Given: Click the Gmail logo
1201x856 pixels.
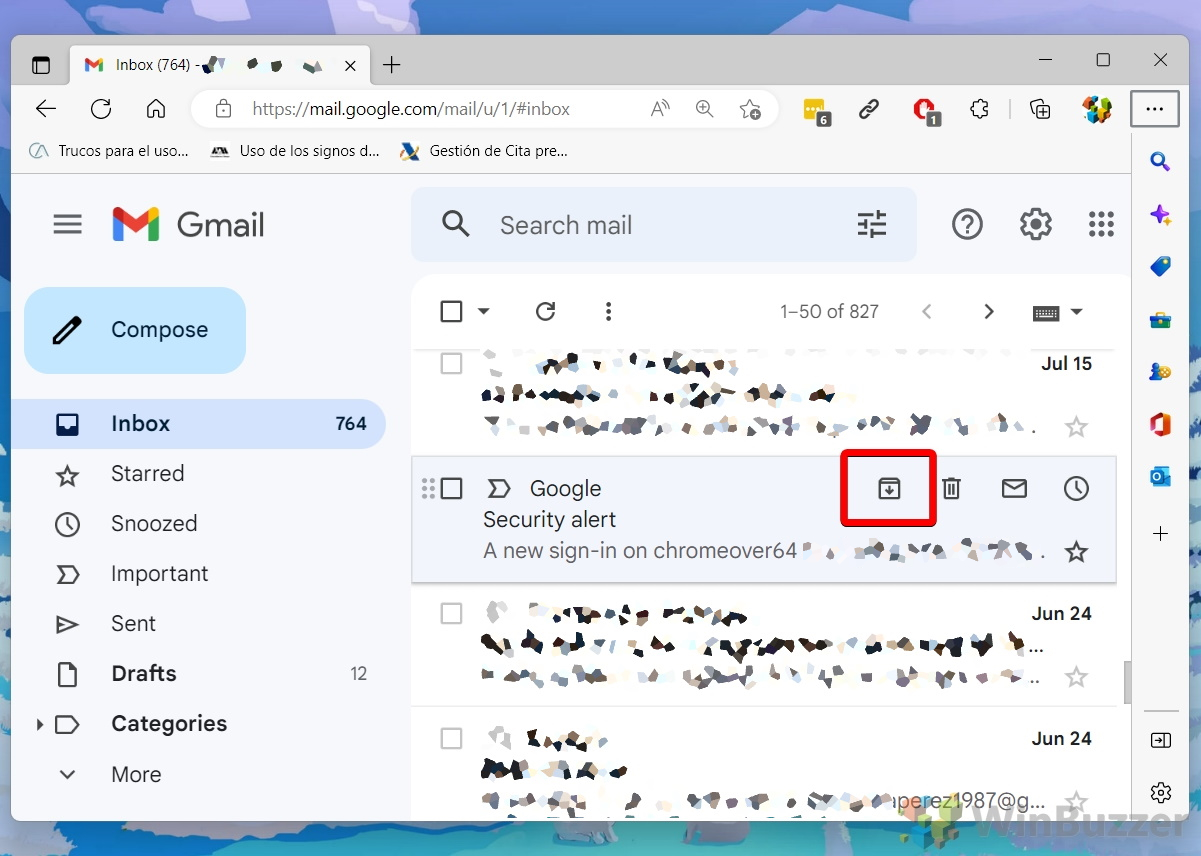Looking at the screenshot, I should pyautogui.click(x=188, y=224).
